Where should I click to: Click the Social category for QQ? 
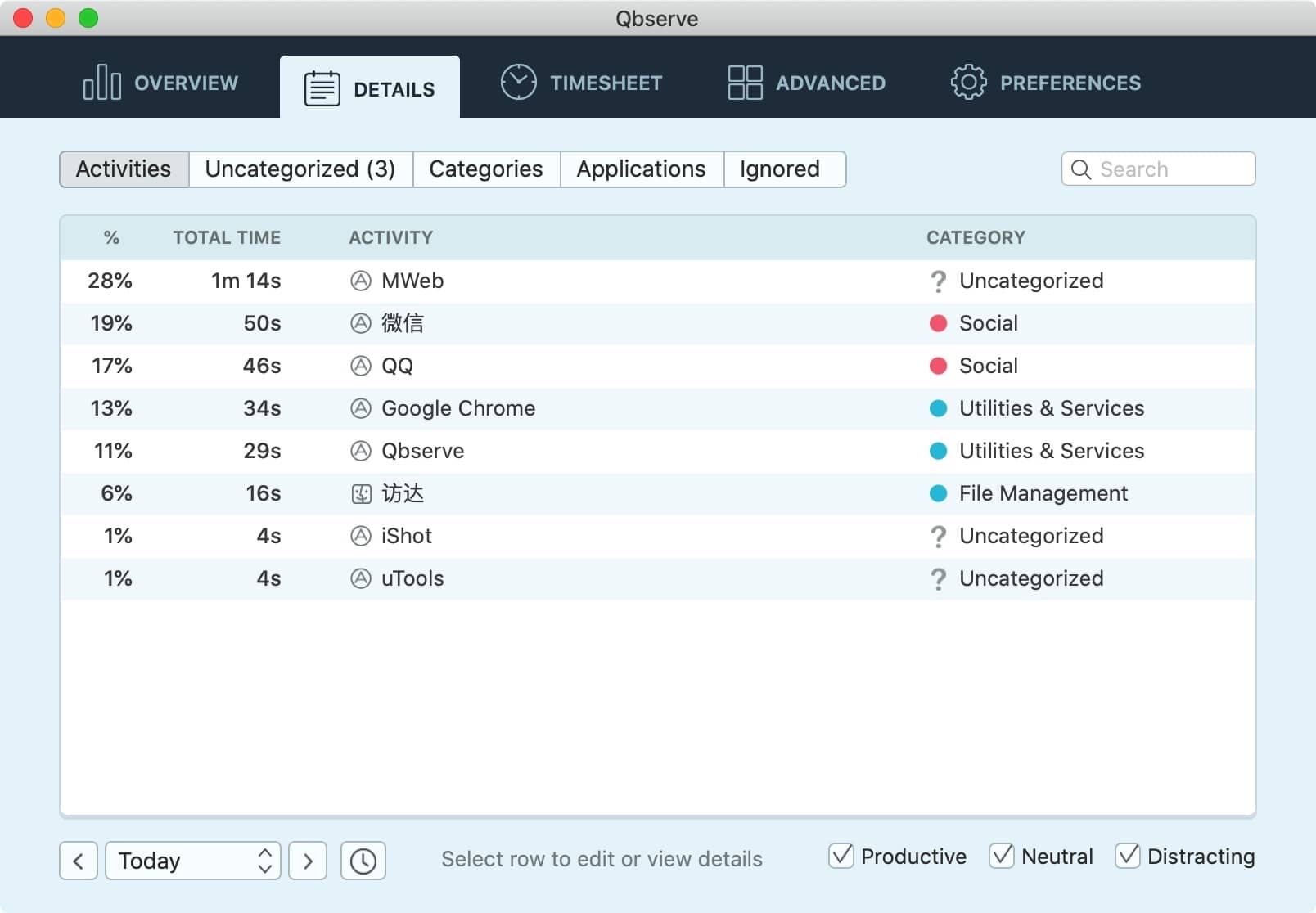[x=989, y=366]
